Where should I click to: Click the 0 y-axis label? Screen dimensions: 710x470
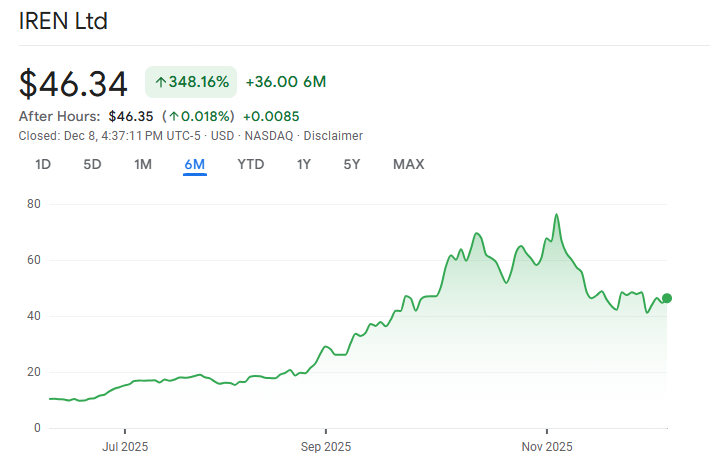pos(37,428)
